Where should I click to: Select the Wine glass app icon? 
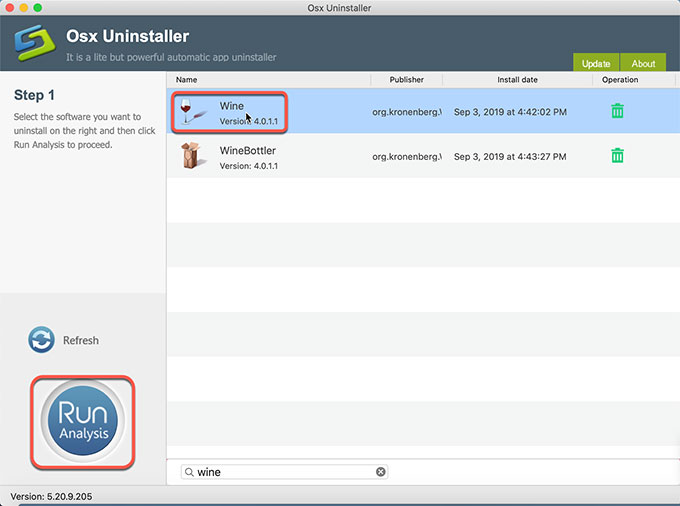pos(192,111)
